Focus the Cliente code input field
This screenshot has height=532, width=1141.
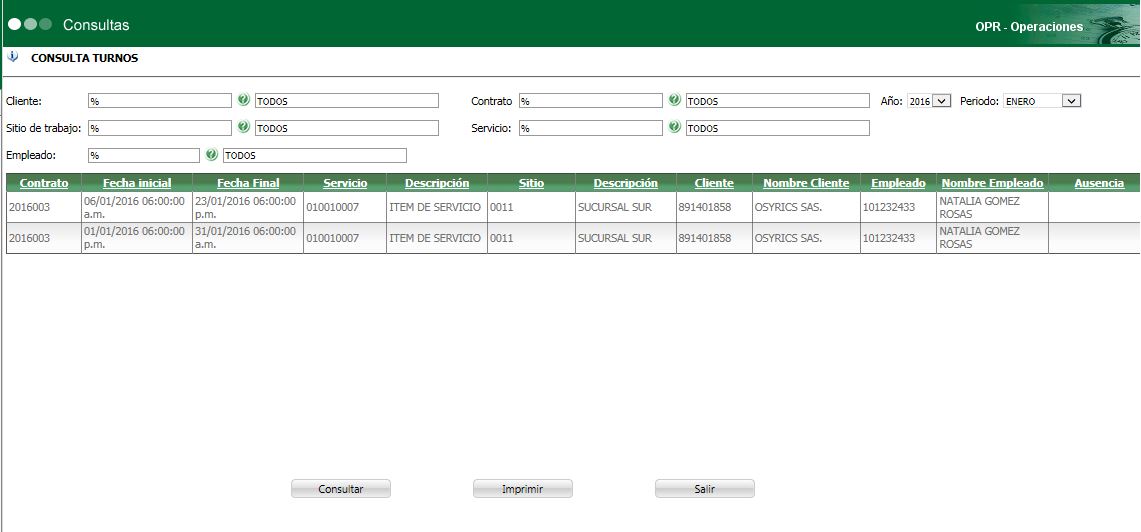pos(159,100)
